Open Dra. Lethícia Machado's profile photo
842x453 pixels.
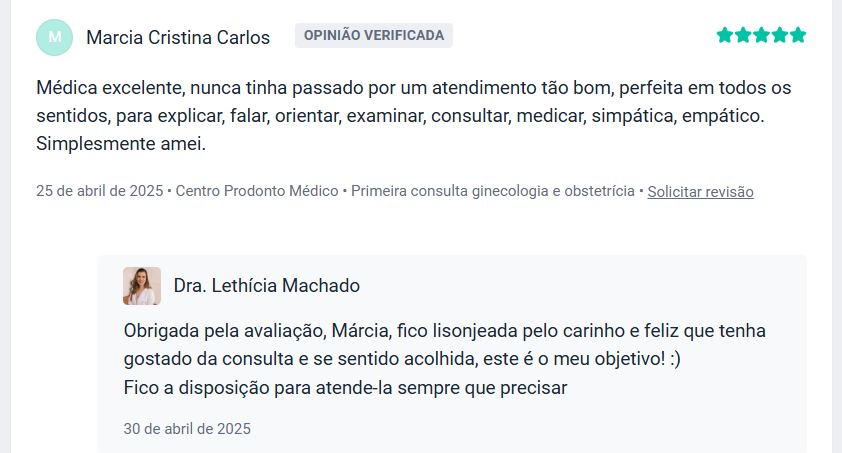coord(141,286)
